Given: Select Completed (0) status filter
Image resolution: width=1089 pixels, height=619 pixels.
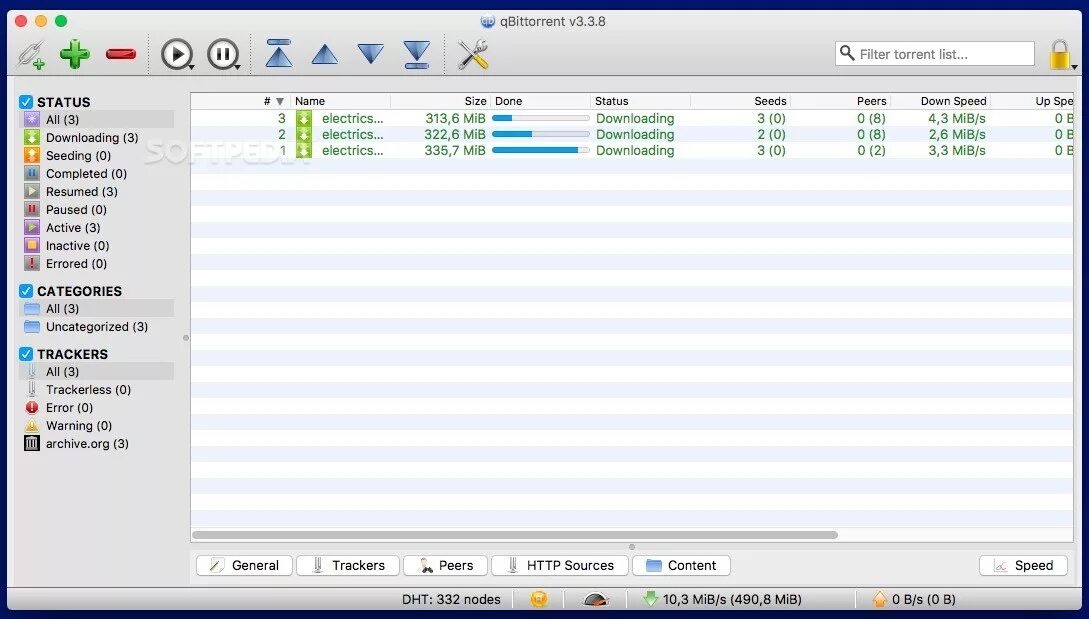Looking at the screenshot, I should tap(97, 174).
